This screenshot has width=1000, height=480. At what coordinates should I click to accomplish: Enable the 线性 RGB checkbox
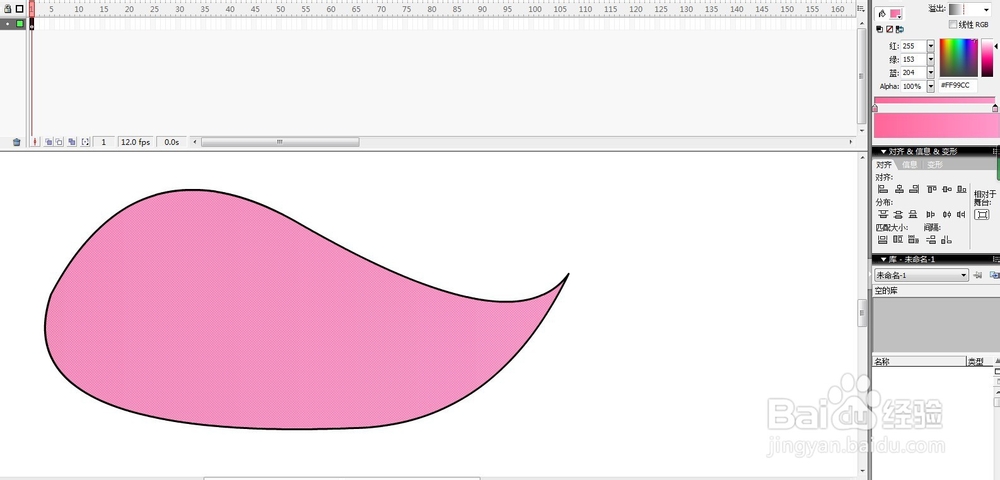tap(953, 25)
